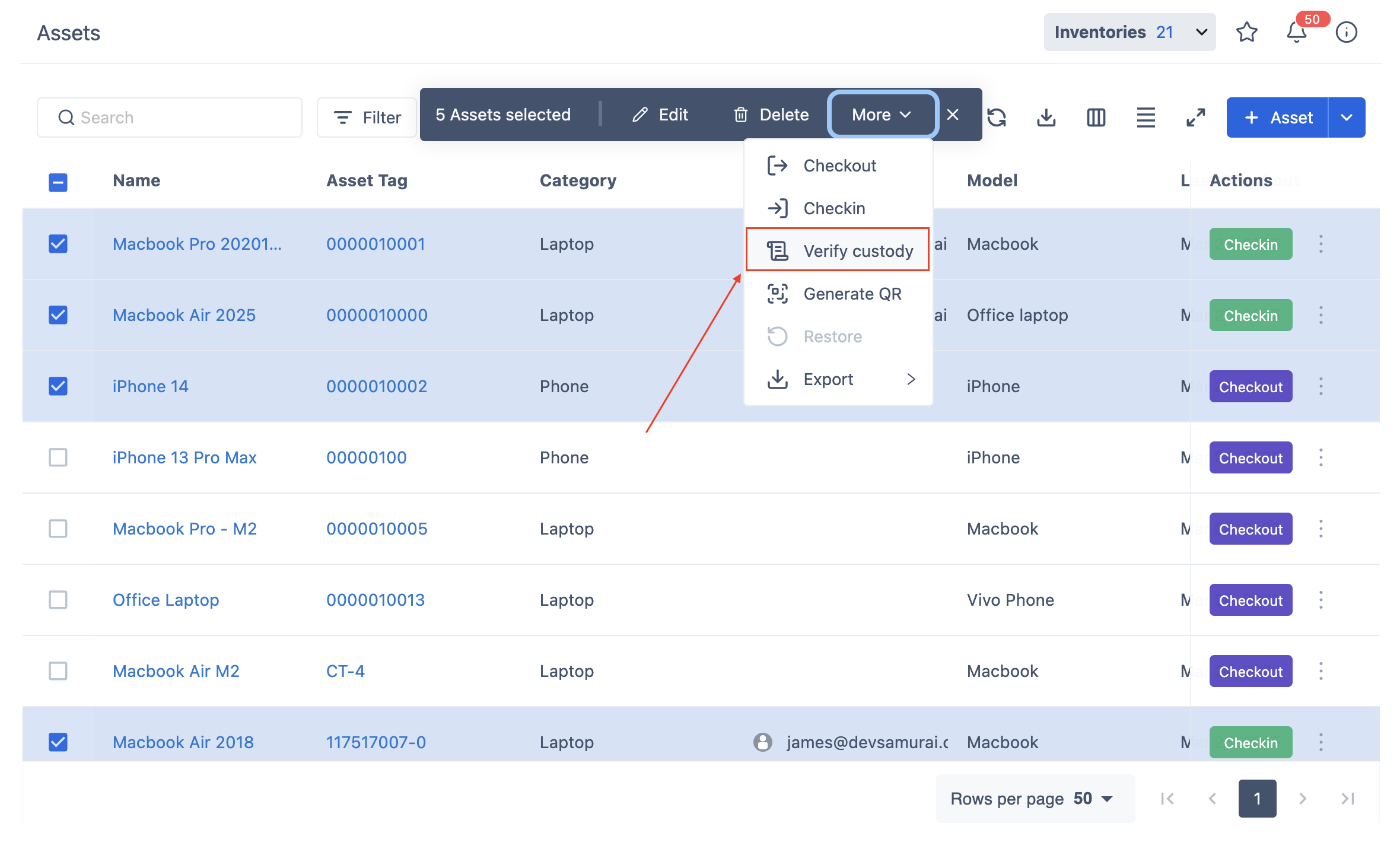Screen dimensions: 1400x852
Task: Open the Macbook Air 2025 asset link
Action: [184, 315]
